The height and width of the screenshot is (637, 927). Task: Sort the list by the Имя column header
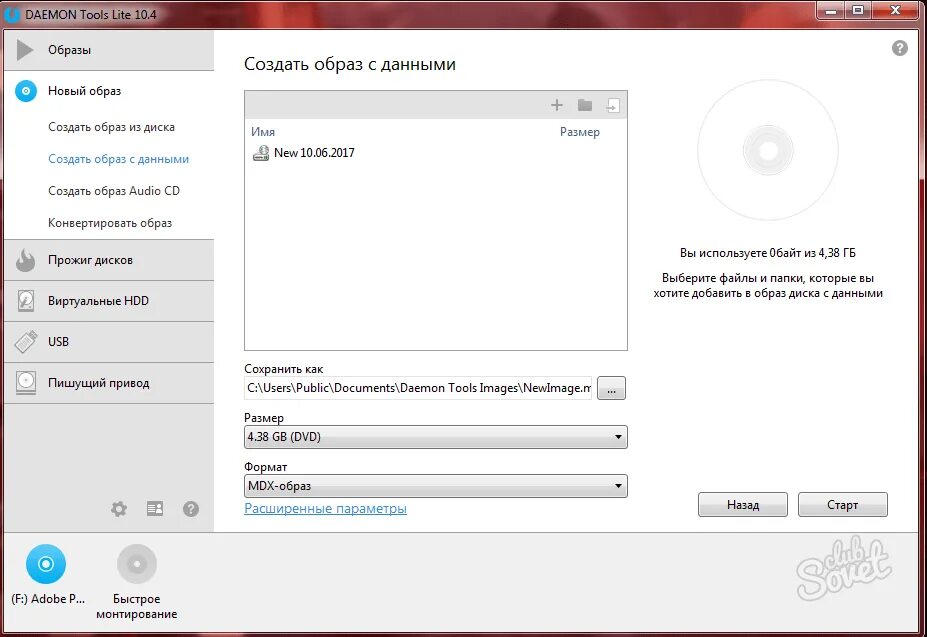tap(263, 132)
